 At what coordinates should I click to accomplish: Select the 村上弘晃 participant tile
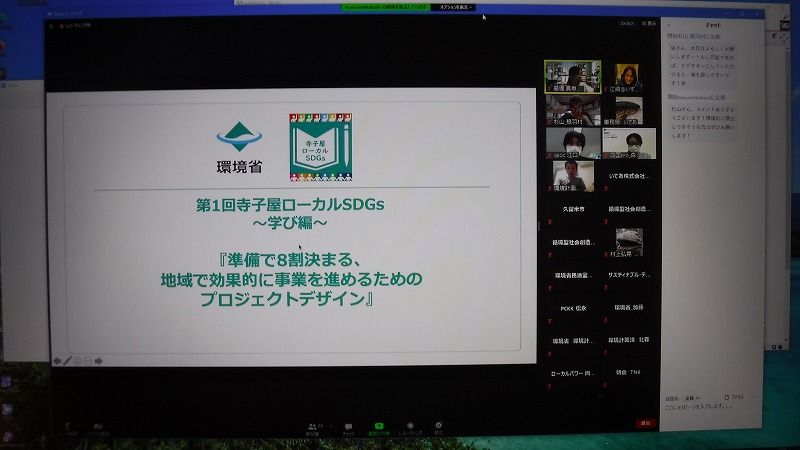pyautogui.click(x=629, y=242)
